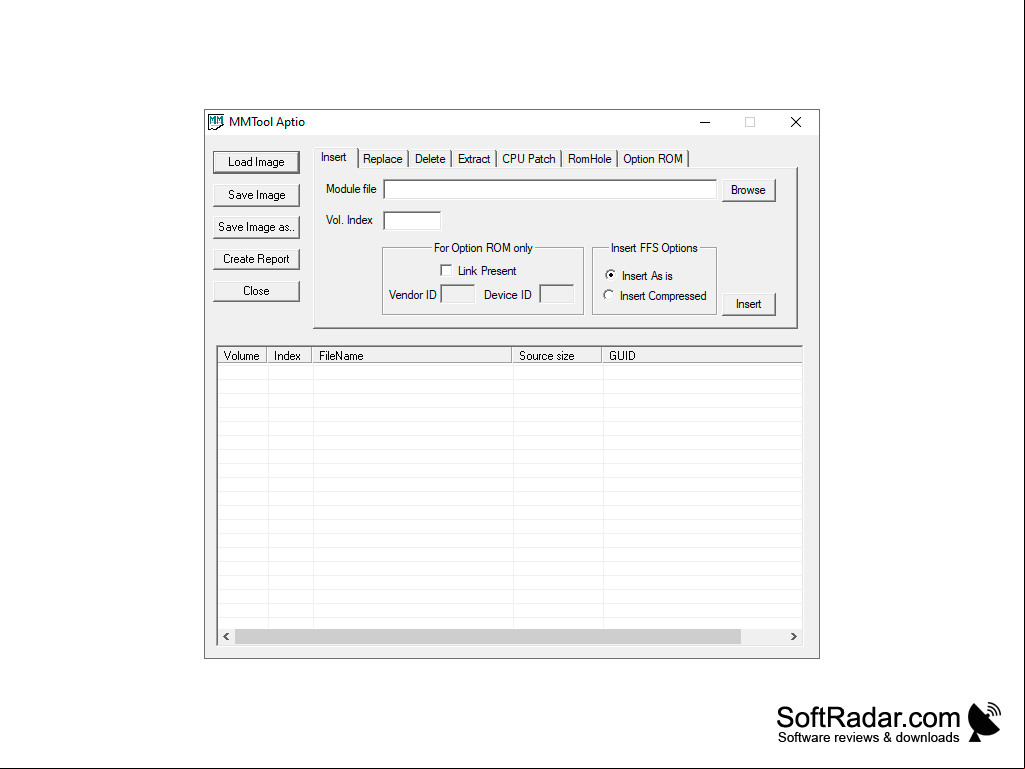Close the MMTool Aptio window
This screenshot has height=769, width=1025.
pyautogui.click(x=796, y=122)
